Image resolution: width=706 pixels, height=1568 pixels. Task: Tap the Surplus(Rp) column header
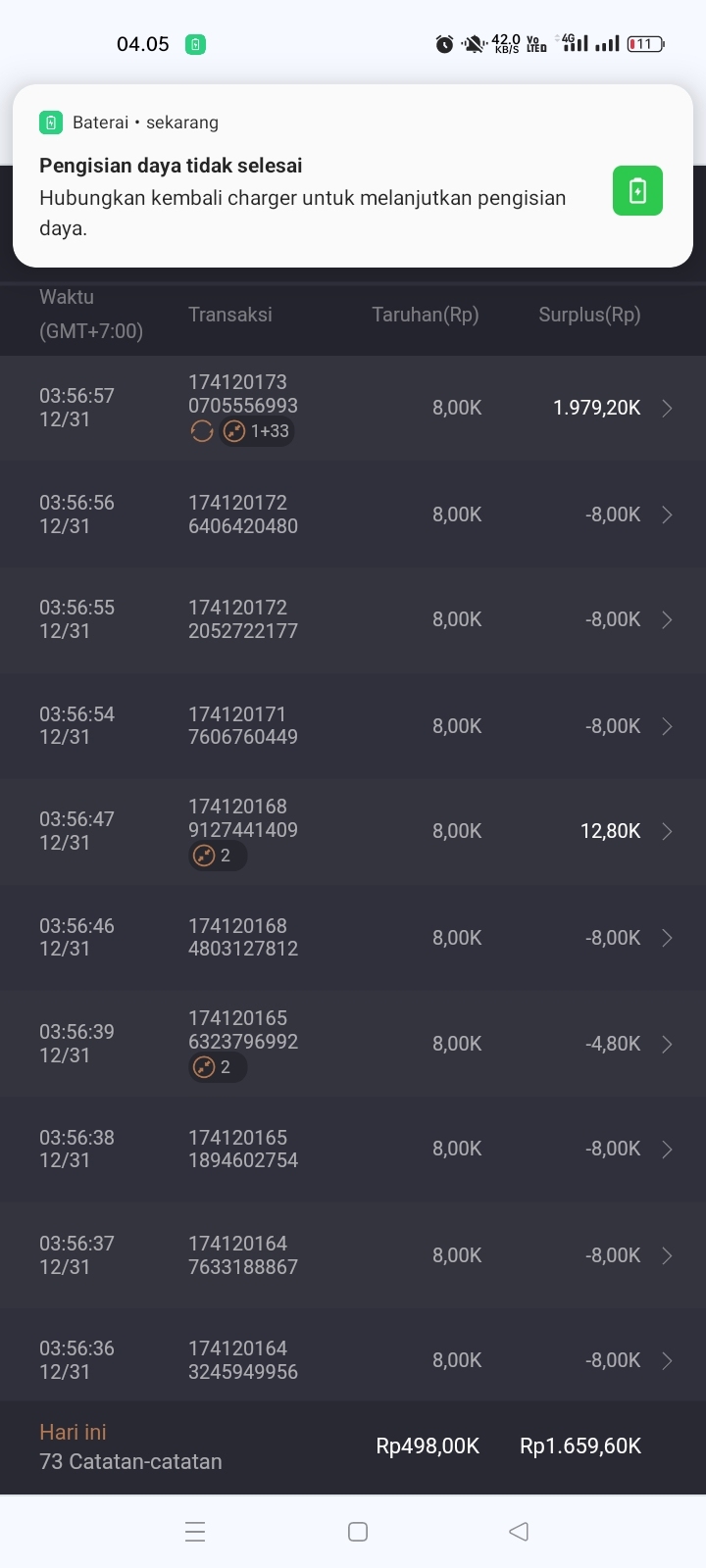click(589, 315)
